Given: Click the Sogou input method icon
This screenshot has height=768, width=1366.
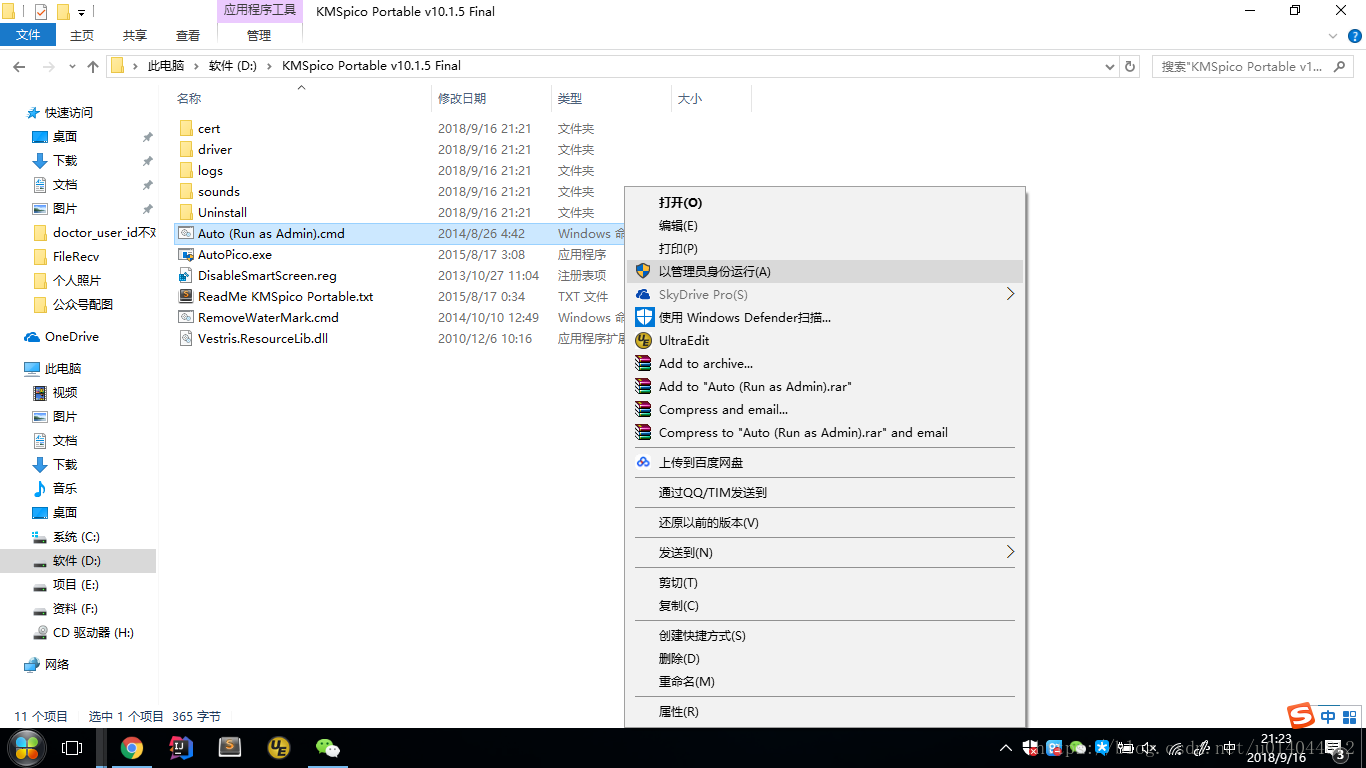Looking at the screenshot, I should click(1300, 716).
